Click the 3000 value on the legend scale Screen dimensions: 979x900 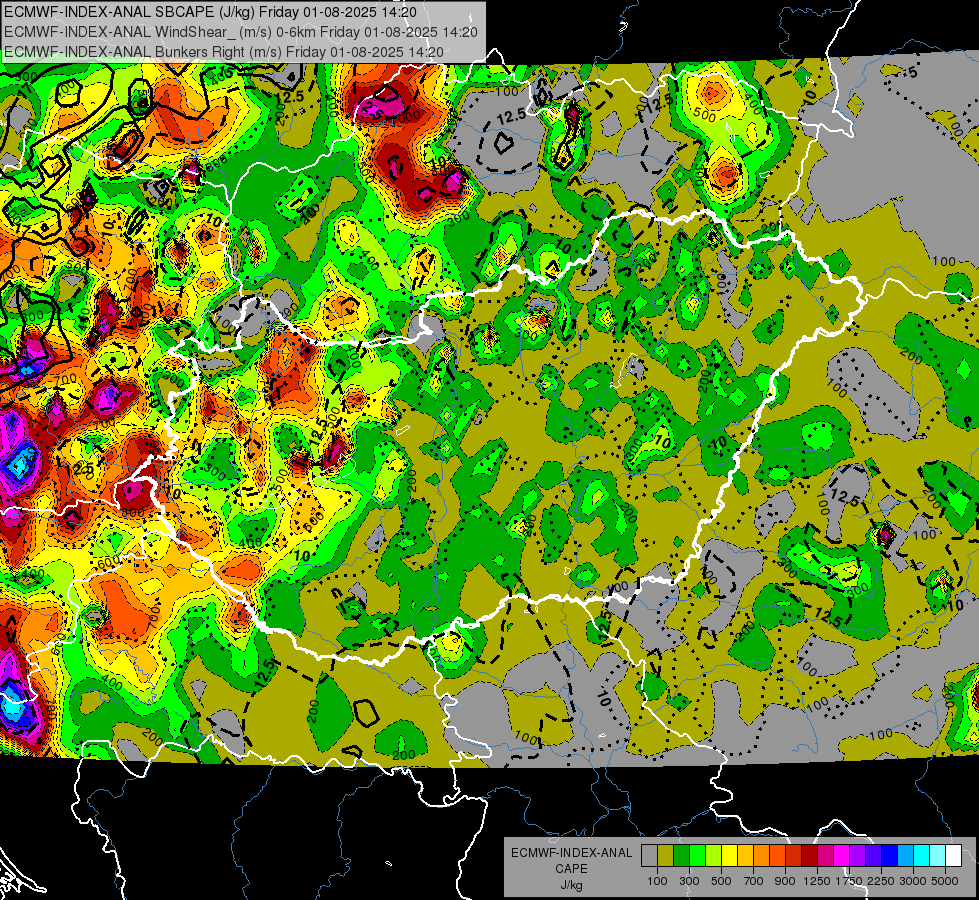click(x=913, y=881)
